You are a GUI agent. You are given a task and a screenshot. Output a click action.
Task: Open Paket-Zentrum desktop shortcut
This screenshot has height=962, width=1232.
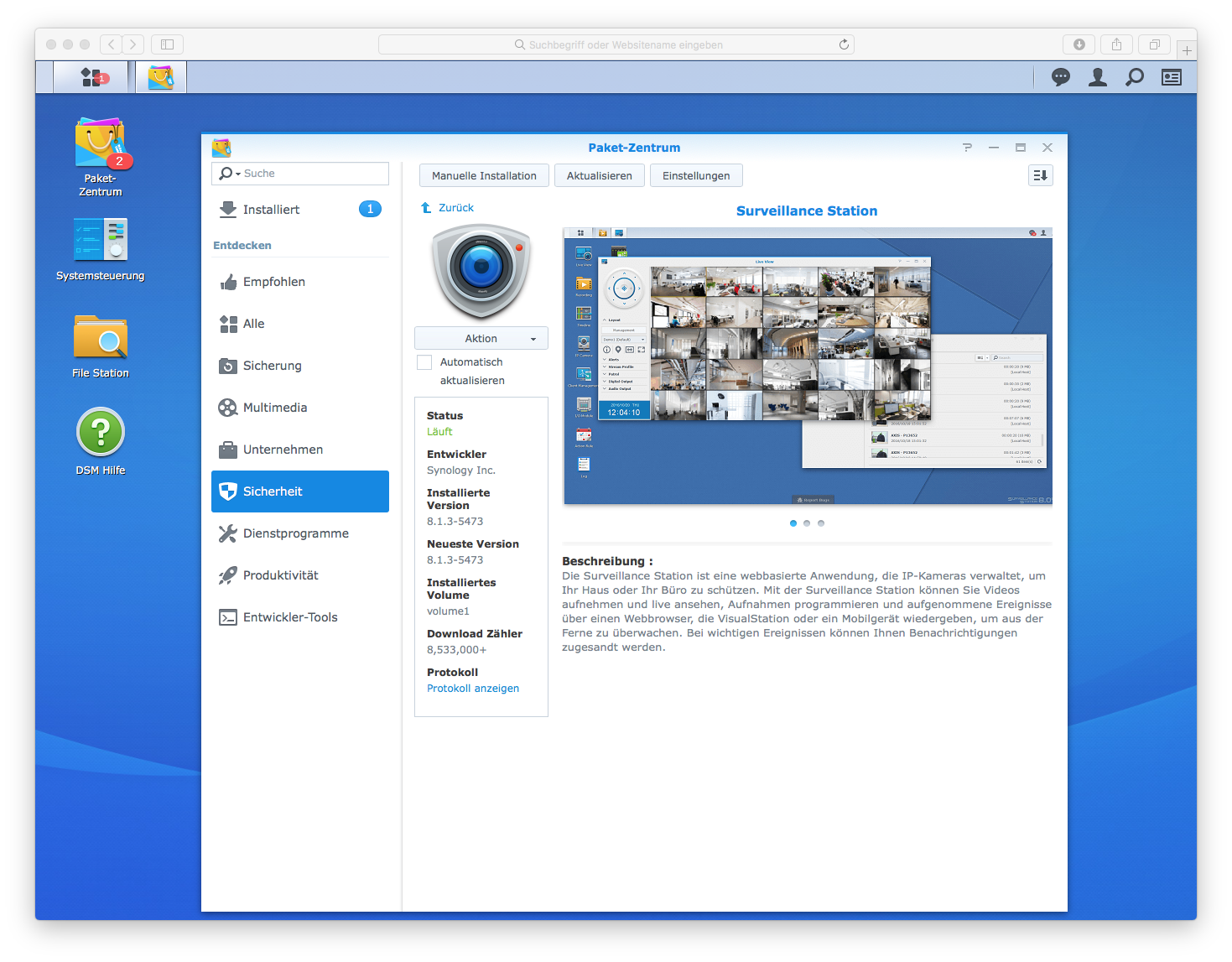(101, 158)
